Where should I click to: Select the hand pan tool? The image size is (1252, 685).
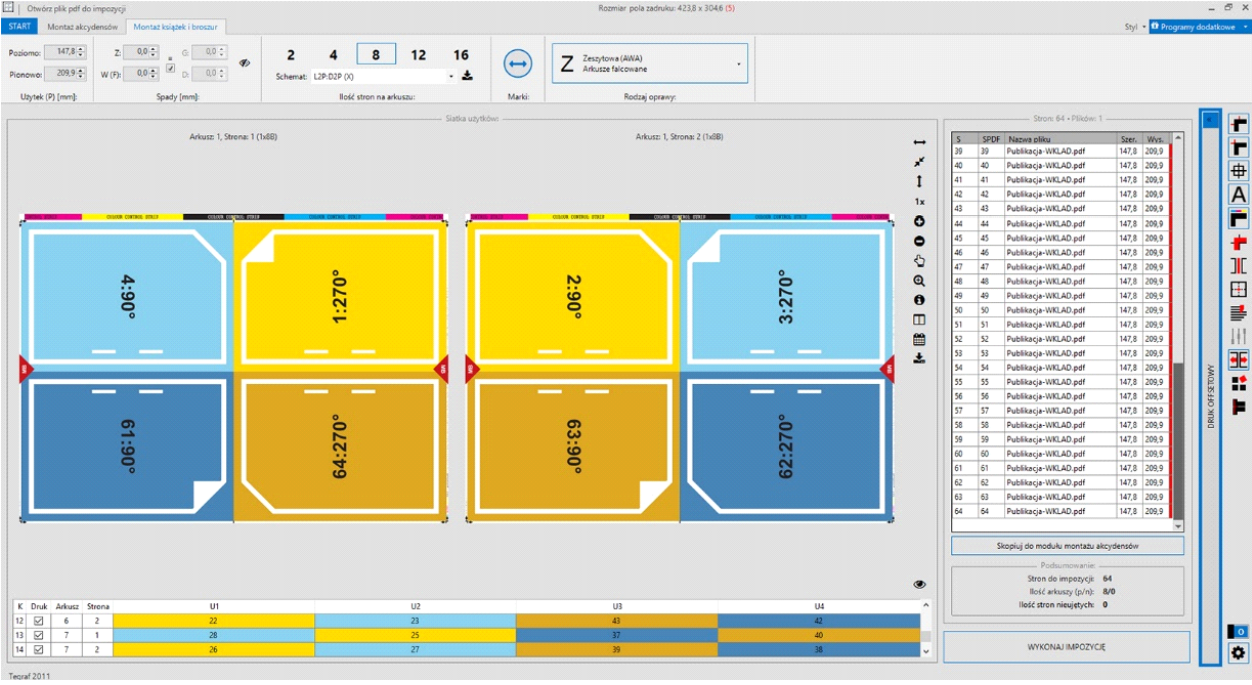pos(919,261)
